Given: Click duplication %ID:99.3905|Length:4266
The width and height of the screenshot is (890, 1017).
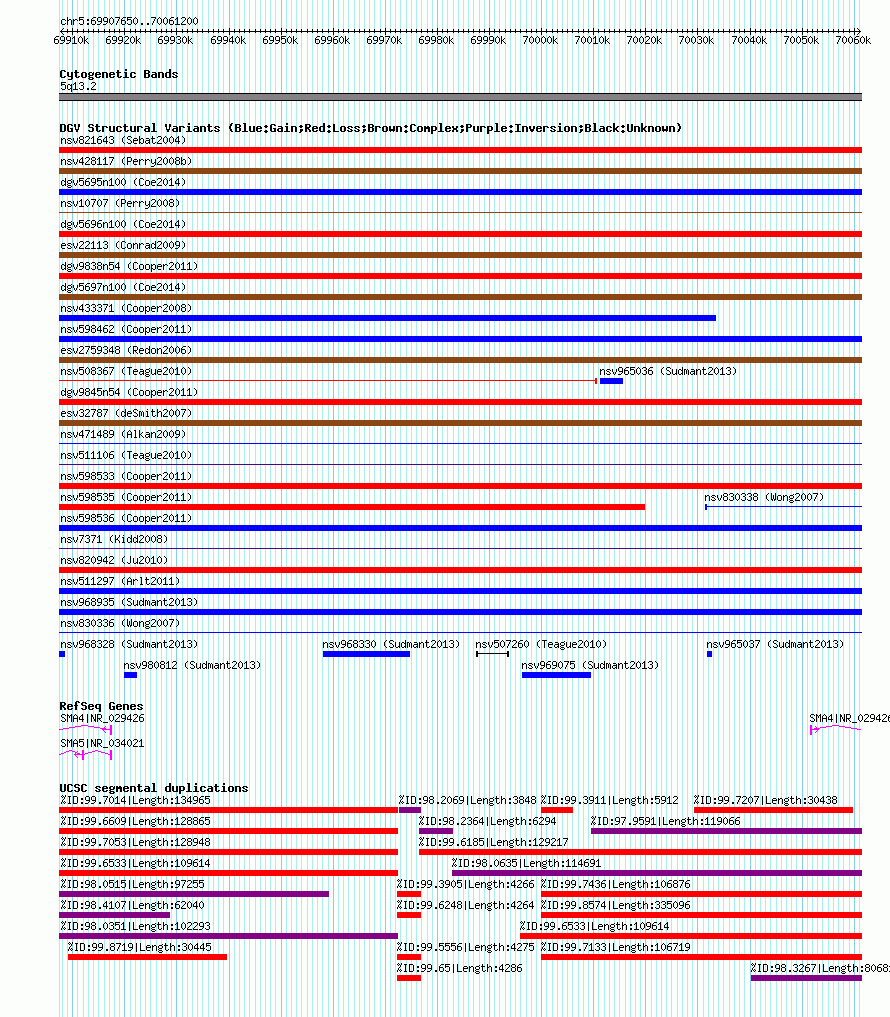Looking at the screenshot, I should [466, 884].
